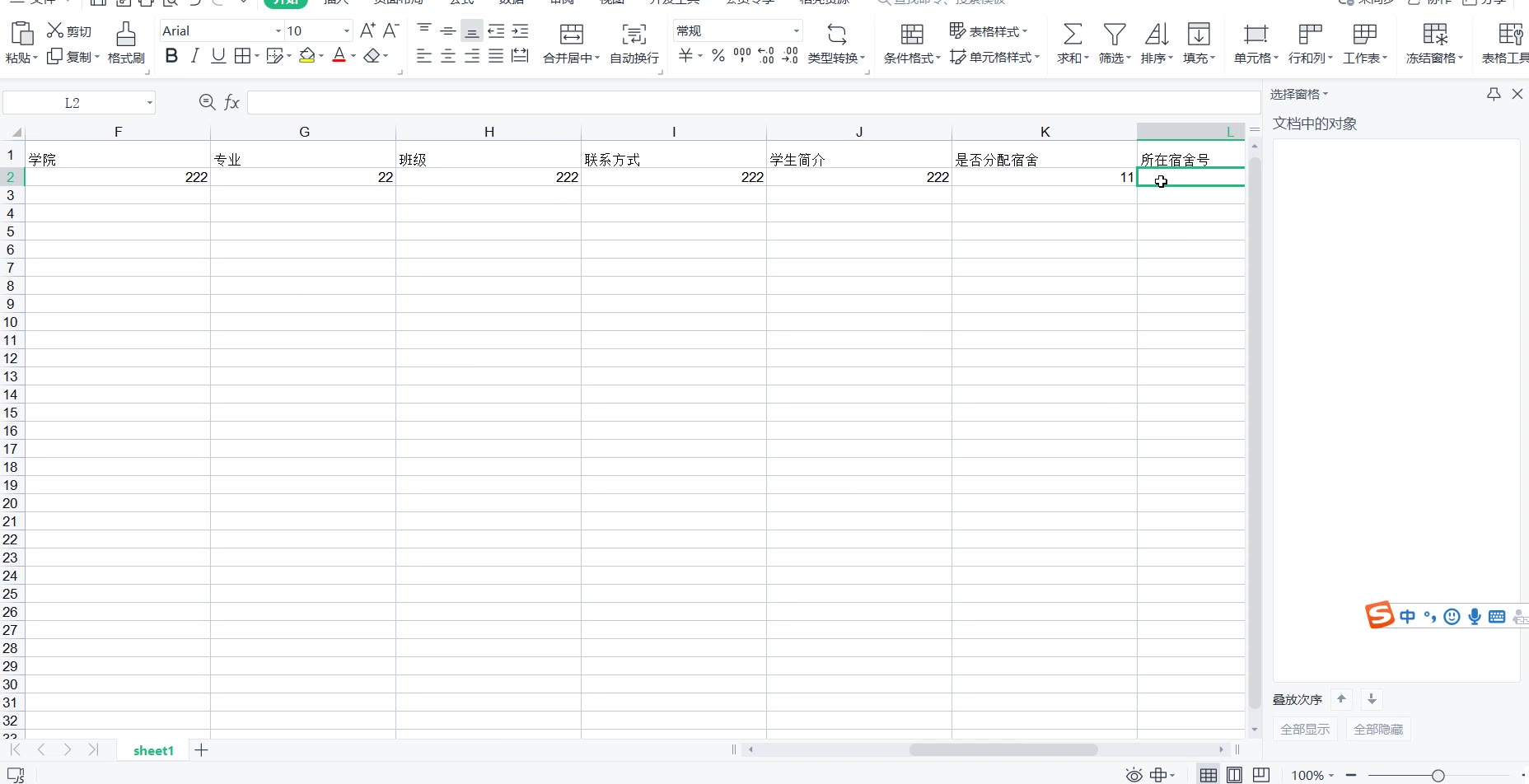Toggle right horizontal alignment

(x=472, y=56)
